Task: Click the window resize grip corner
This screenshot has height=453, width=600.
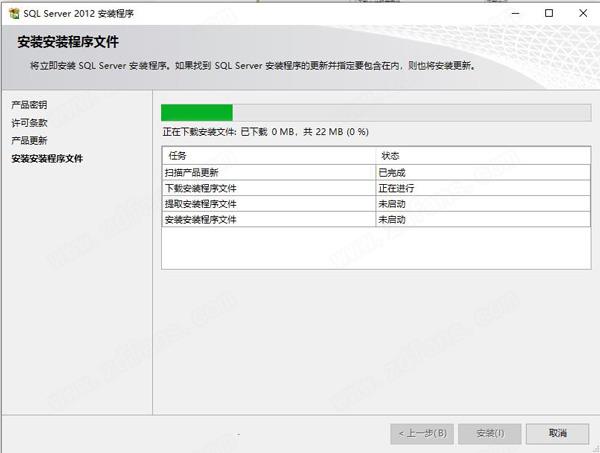Action: tap(596, 449)
